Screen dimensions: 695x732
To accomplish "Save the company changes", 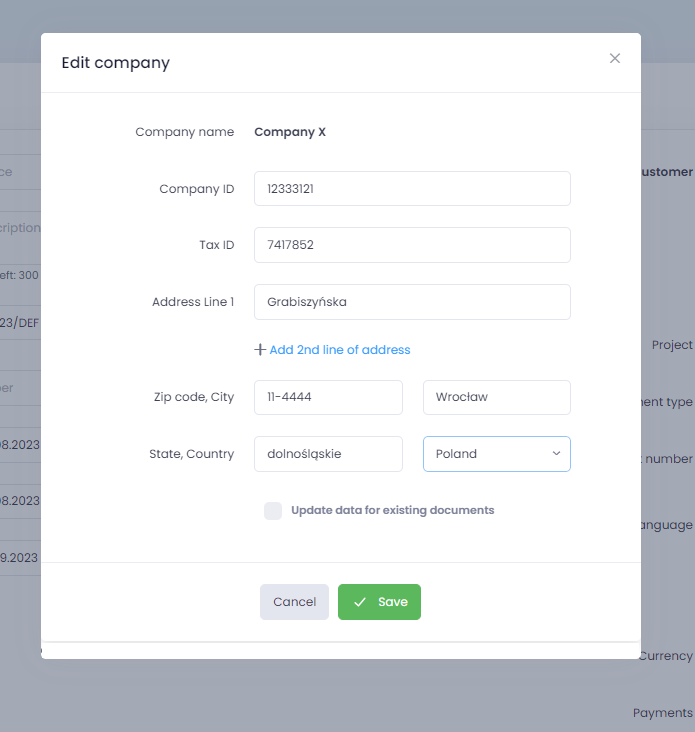I will tap(379, 602).
